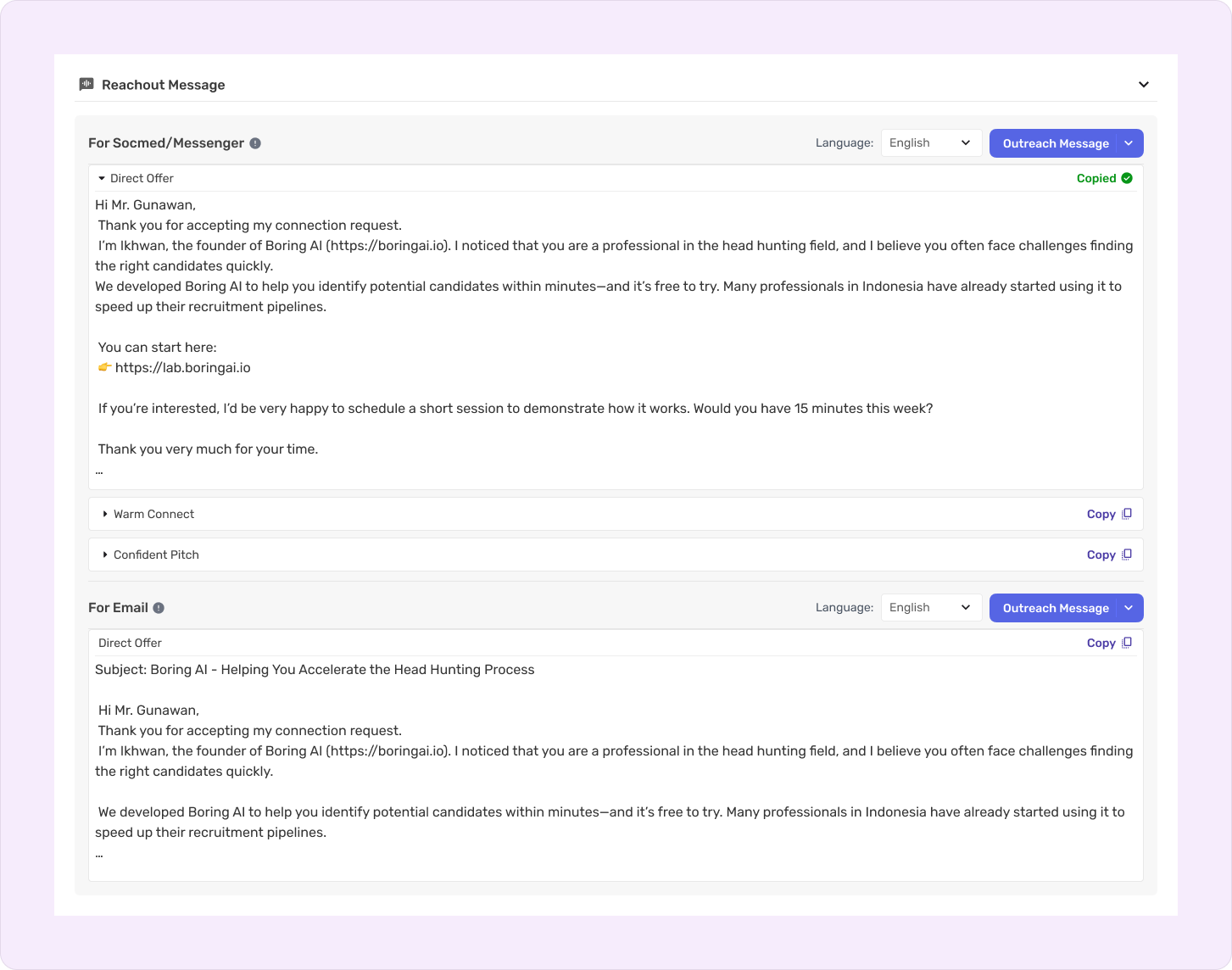
Task: Click the Reachout Message section icon
Action: coord(86,84)
